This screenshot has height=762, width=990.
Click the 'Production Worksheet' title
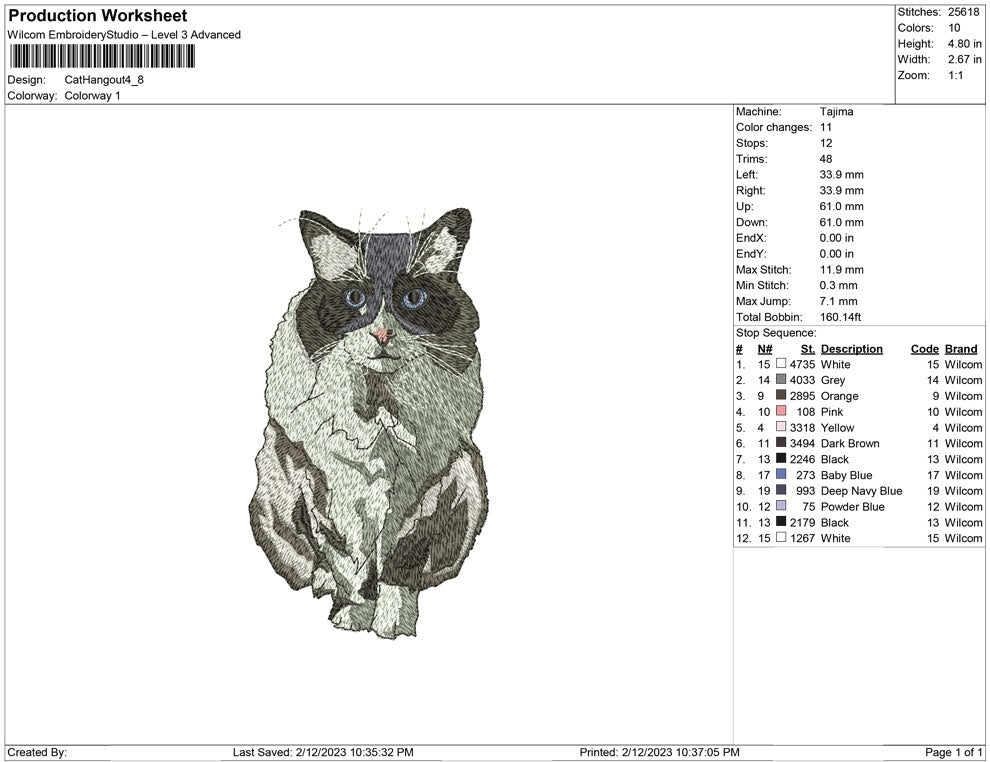click(98, 16)
